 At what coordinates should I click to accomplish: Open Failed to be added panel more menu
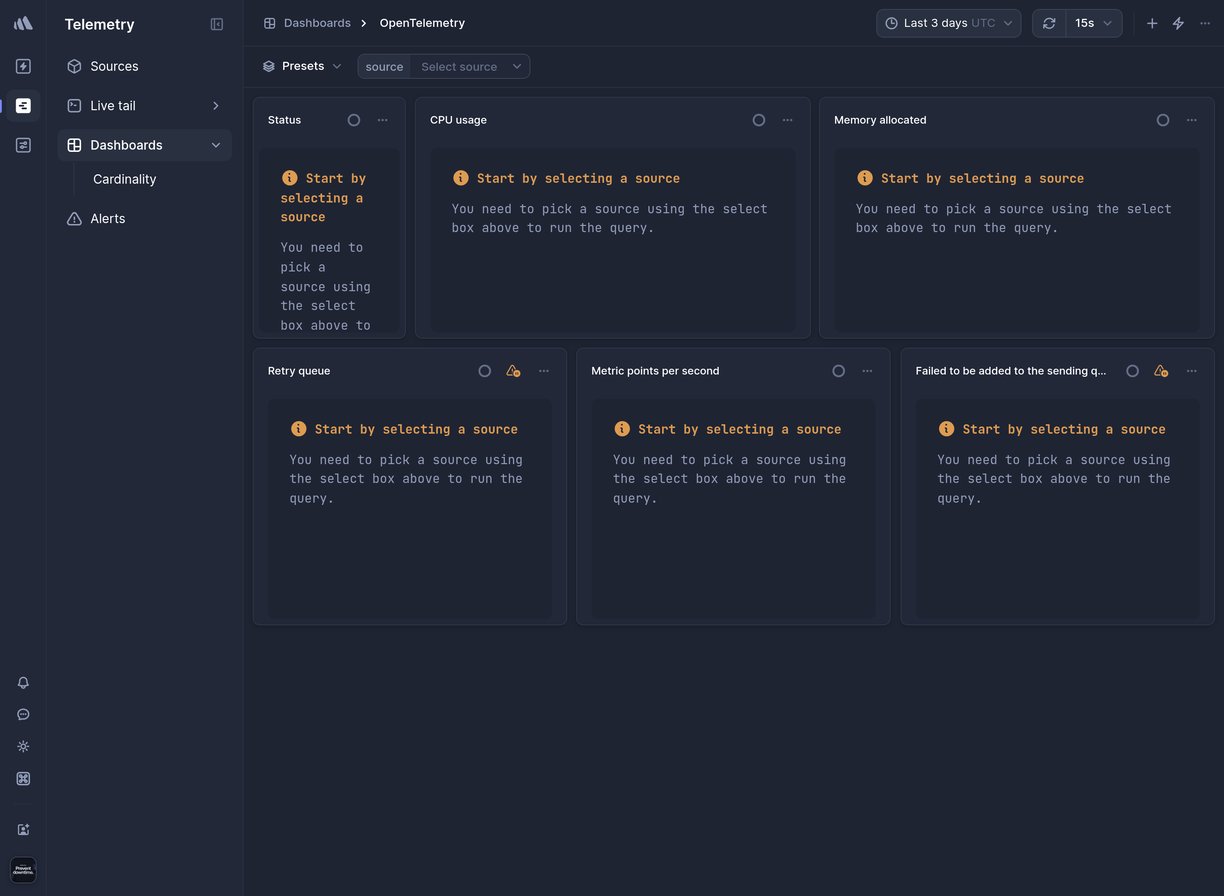[x=1192, y=371]
